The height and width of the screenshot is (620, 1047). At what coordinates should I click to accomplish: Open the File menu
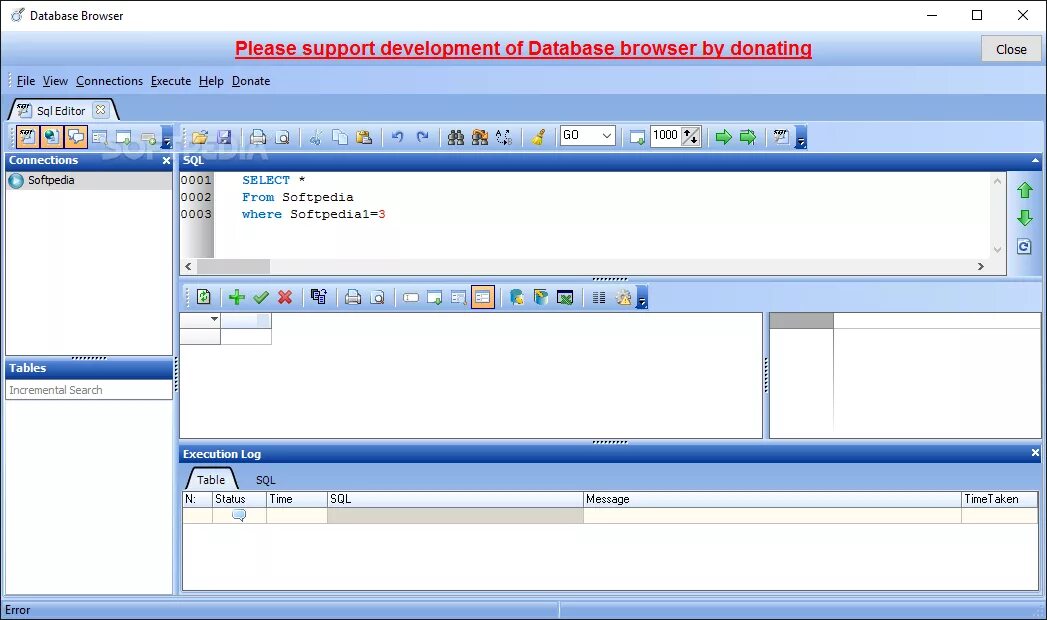(25, 81)
